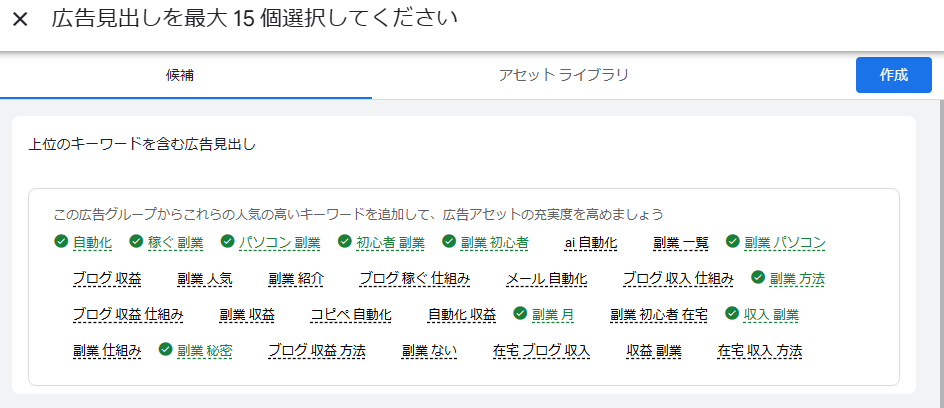This screenshot has width=944, height=408.
Task: Select the 副業 一覧 keyword
Action: pos(681,243)
